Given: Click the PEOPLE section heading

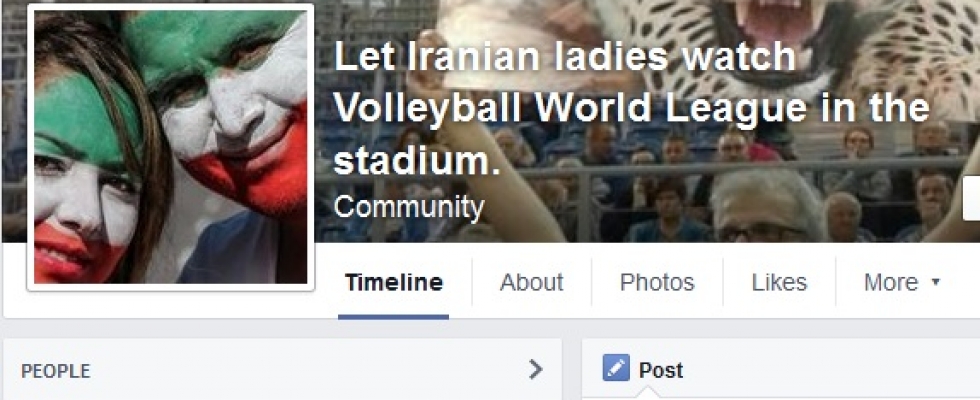Looking at the screenshot, I should pos(56,371).
